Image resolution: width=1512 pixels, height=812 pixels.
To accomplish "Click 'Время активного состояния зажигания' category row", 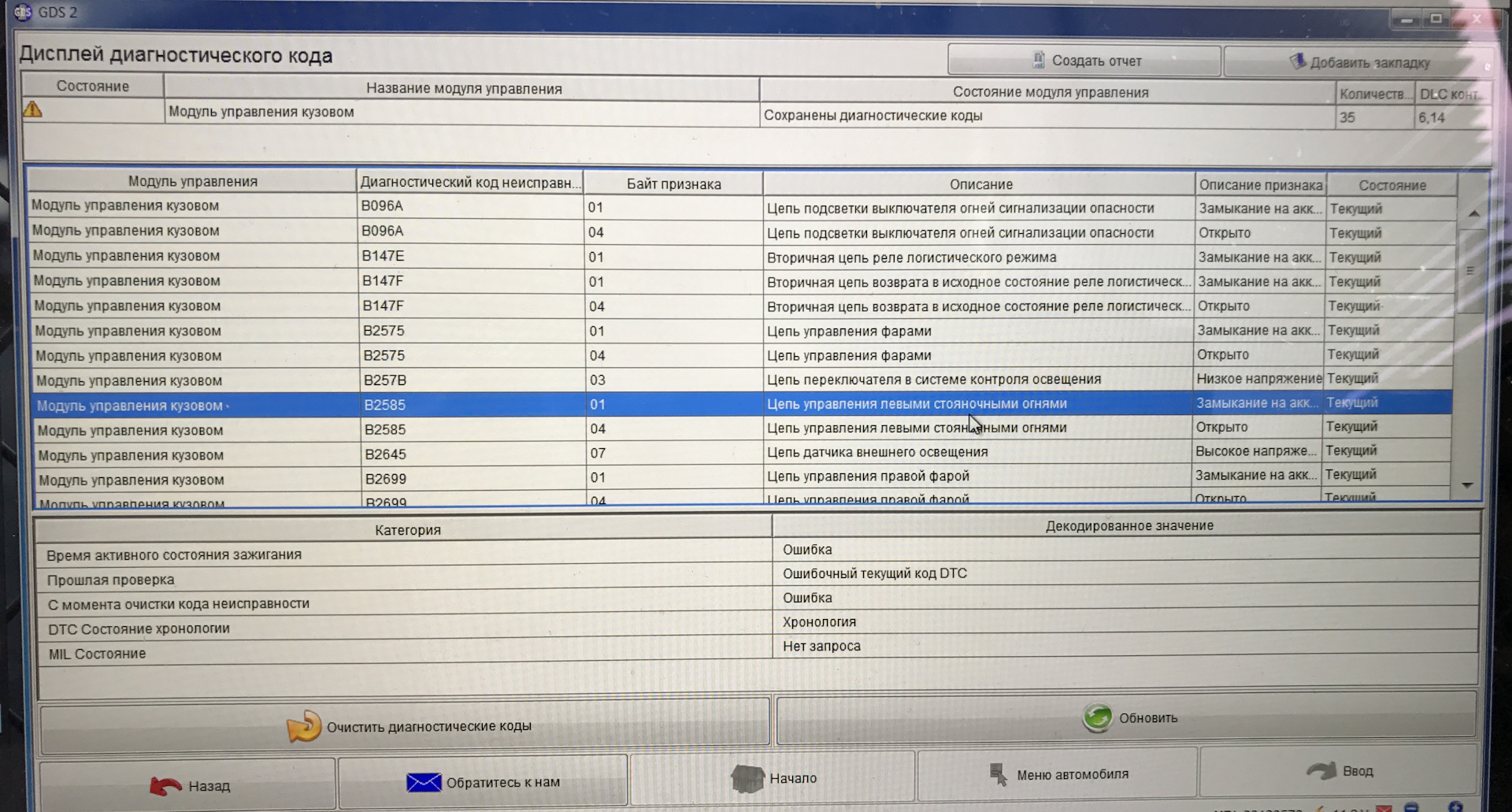I will tap(405, 554).
